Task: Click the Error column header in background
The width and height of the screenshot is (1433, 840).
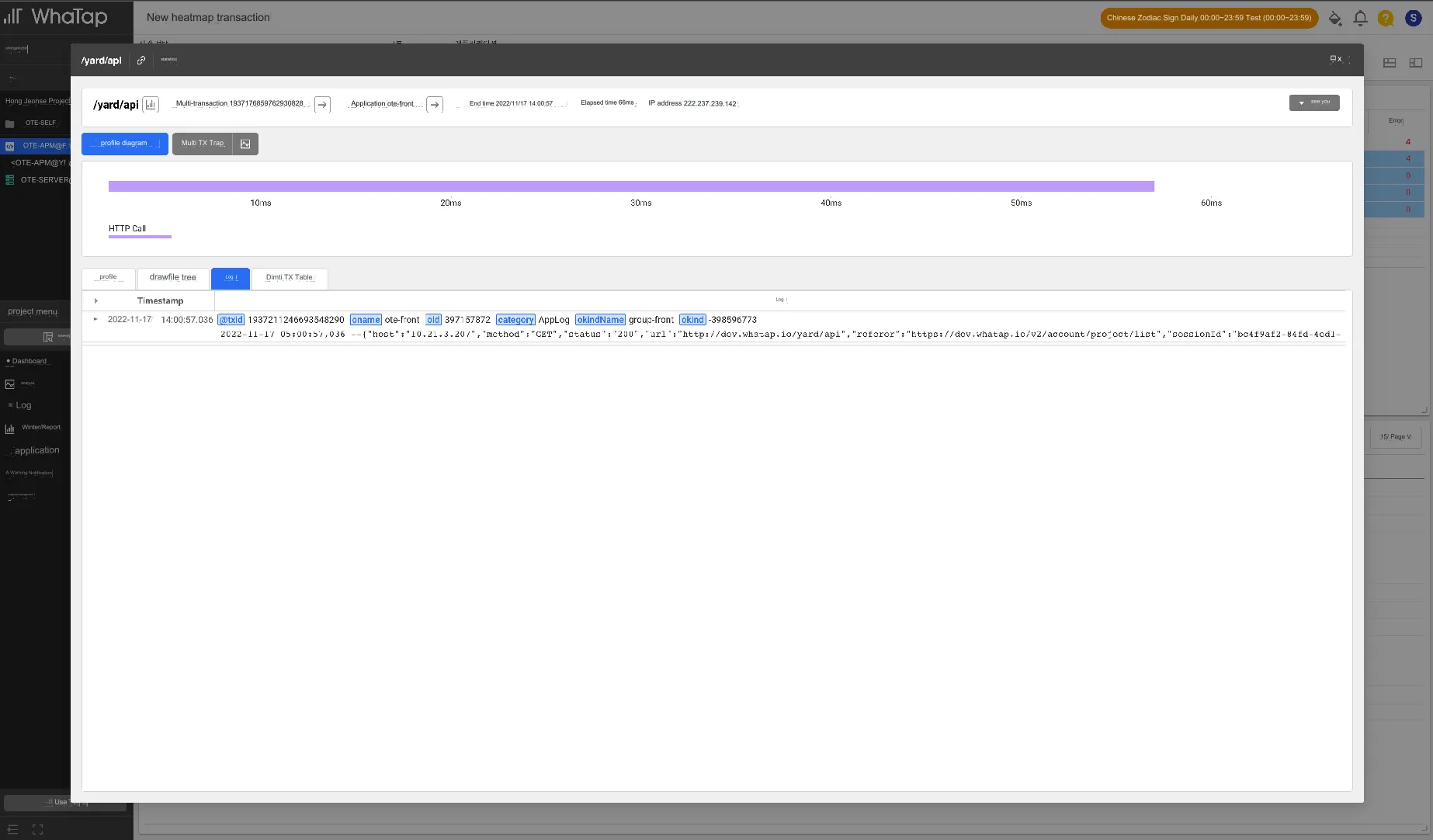Action: click(x=1396, y=120)
